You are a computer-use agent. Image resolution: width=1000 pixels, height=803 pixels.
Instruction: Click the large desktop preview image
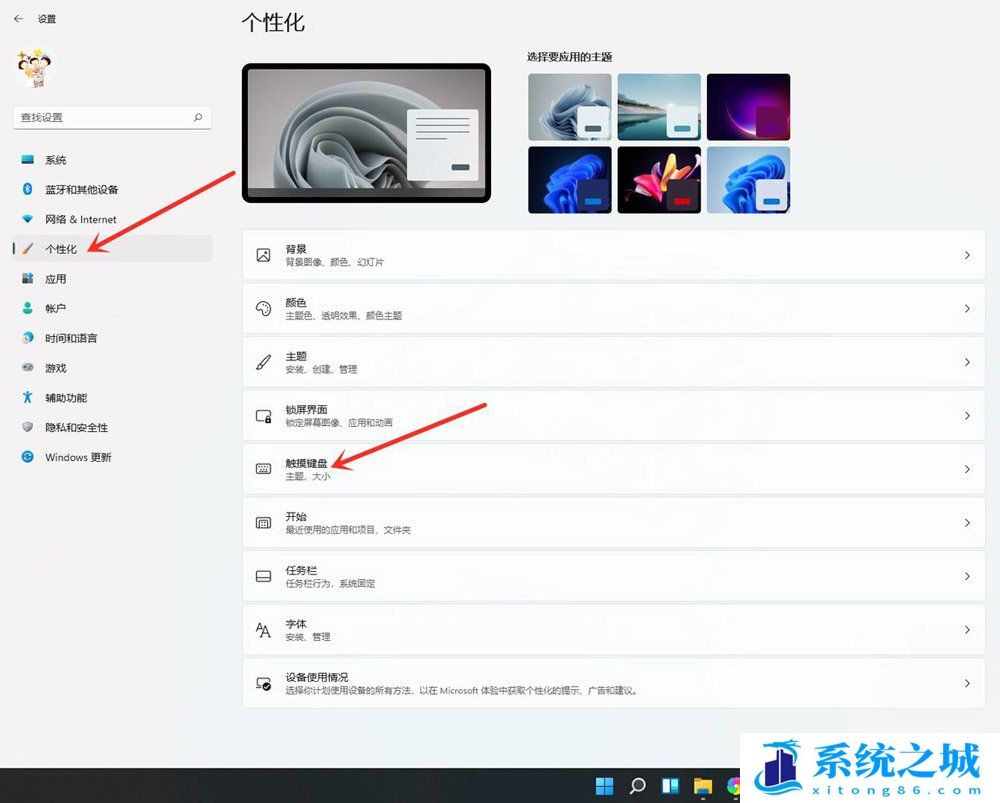(x=366, y=133)
